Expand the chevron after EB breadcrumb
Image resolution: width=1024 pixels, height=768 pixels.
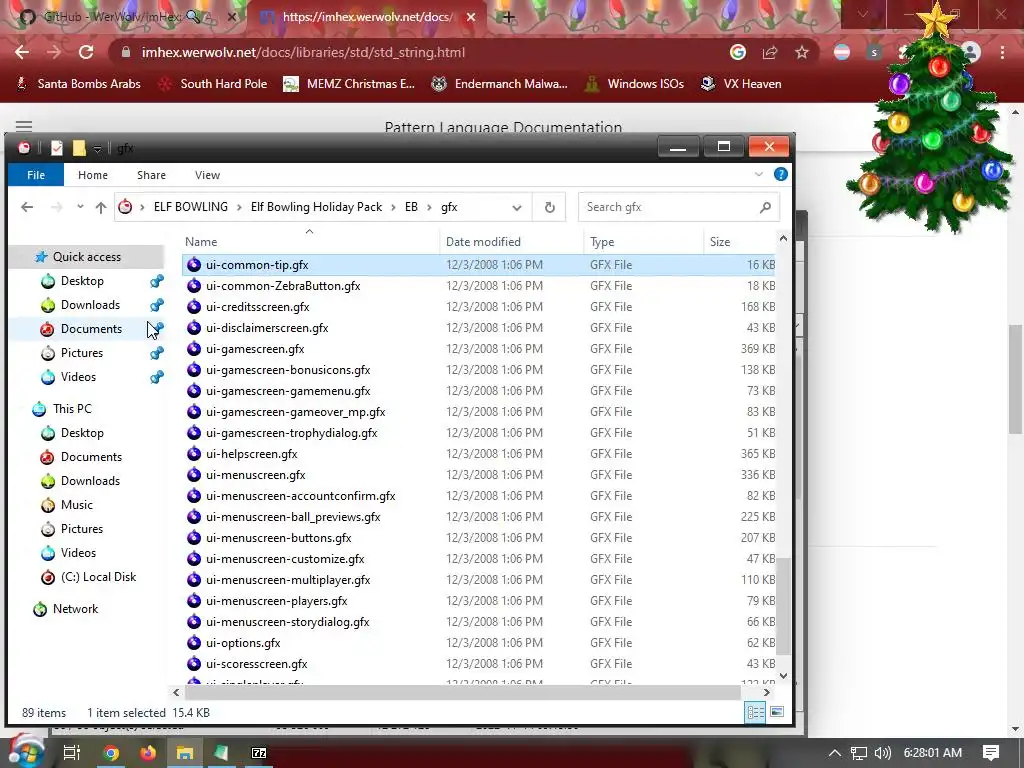(x=429, y=207)
